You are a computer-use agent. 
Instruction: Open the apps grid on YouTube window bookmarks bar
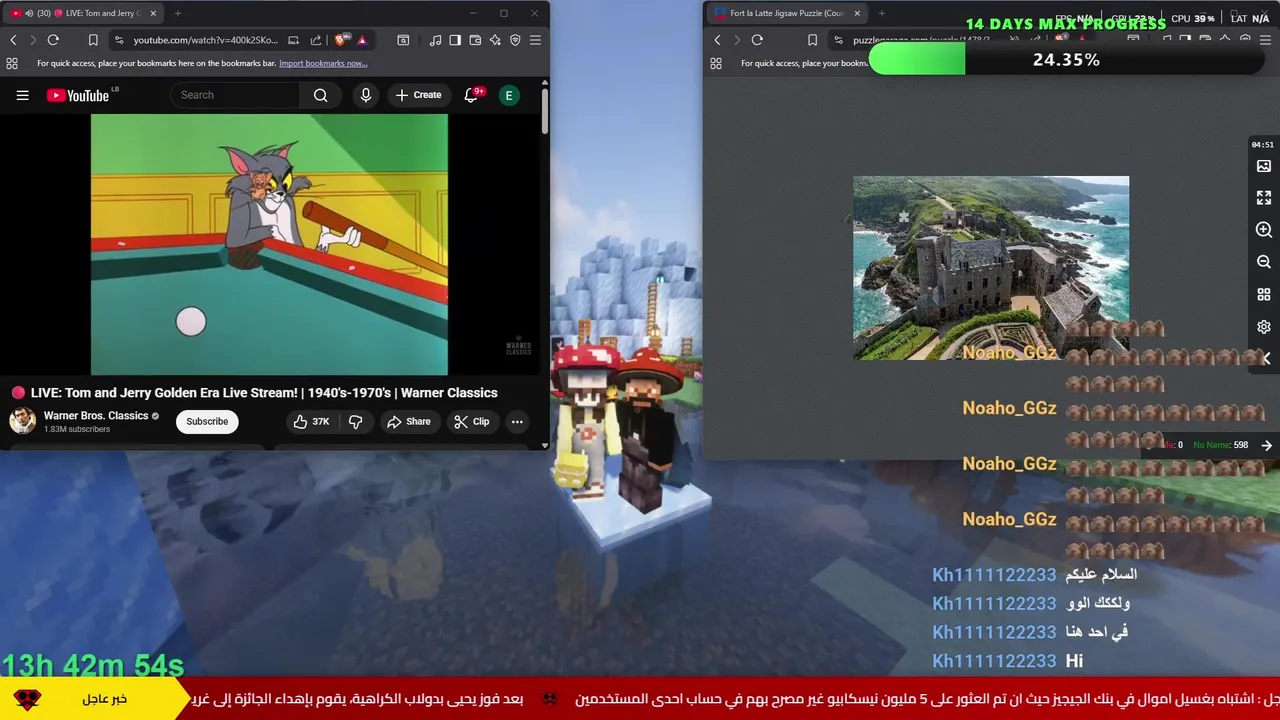coord(12,63)
